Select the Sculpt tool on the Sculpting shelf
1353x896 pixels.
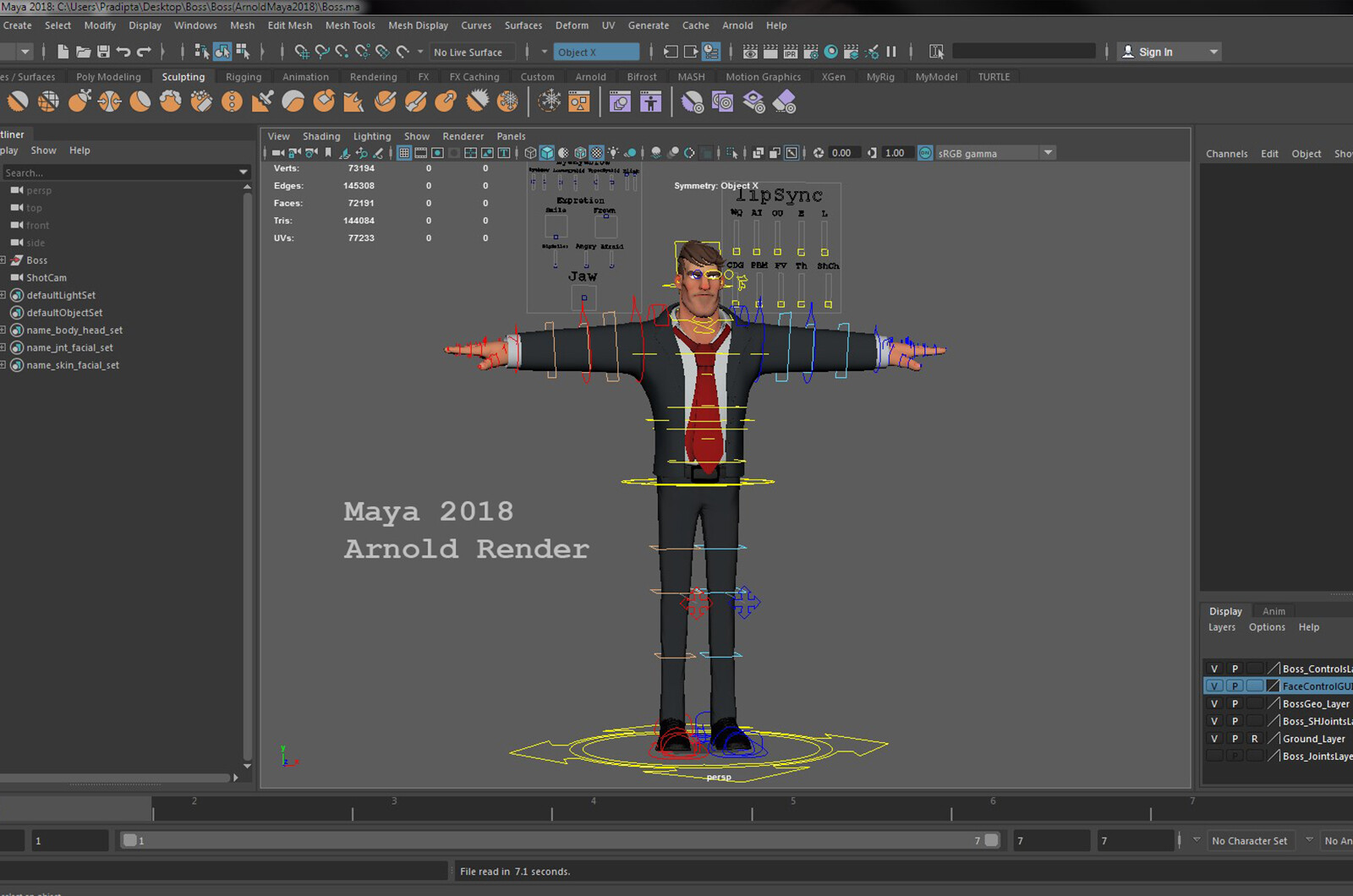click(x=19, y=101)
